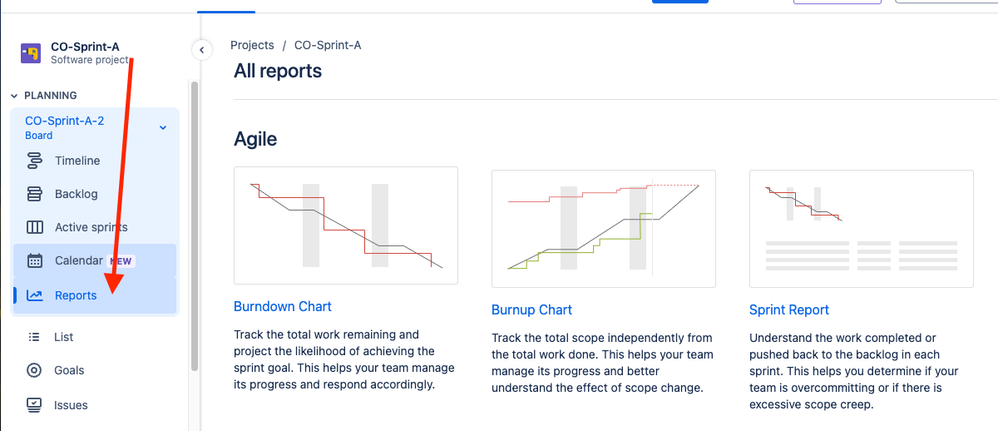This screenshot has height=431, width=998.
Task: Go to Projects in breadcrumb
Action: [x=252, y=45]
